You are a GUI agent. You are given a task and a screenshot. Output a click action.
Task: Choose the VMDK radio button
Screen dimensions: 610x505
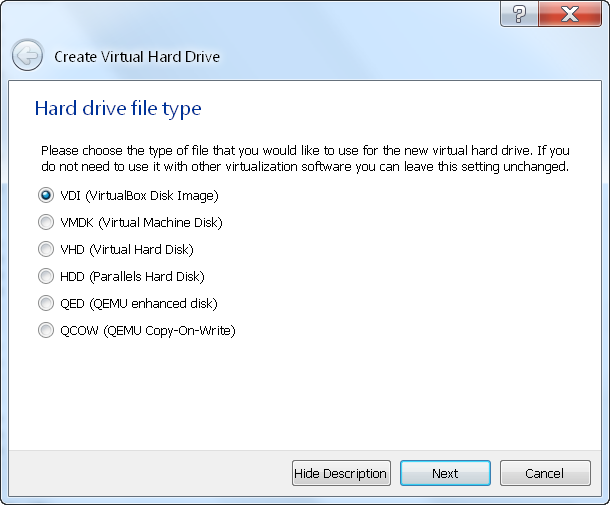coord(46,222)
